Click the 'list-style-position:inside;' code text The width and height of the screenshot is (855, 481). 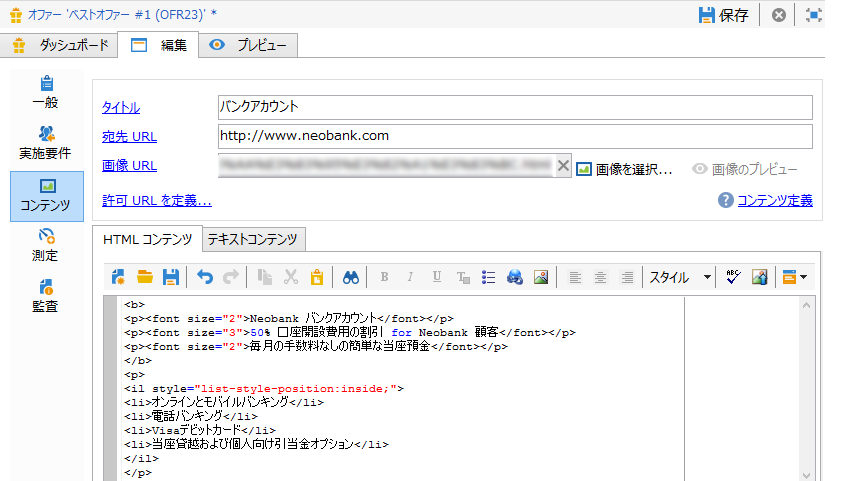point(295,388)
